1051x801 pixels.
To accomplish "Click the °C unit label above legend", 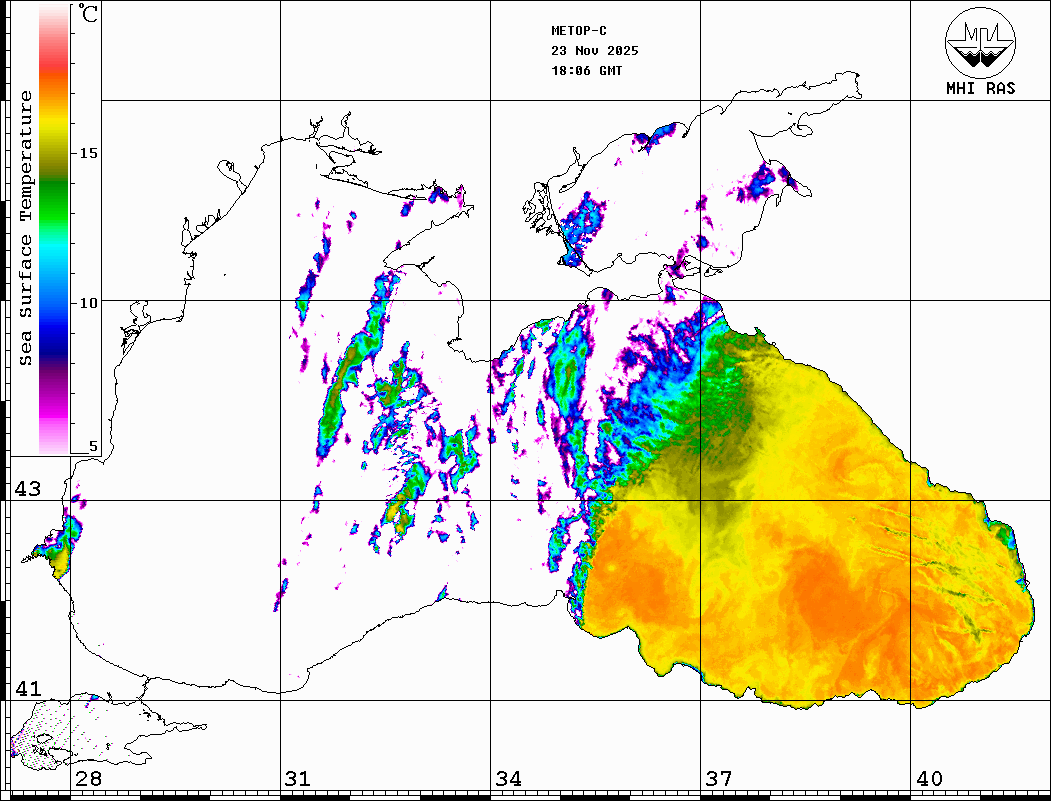I will tap(89, 15).
